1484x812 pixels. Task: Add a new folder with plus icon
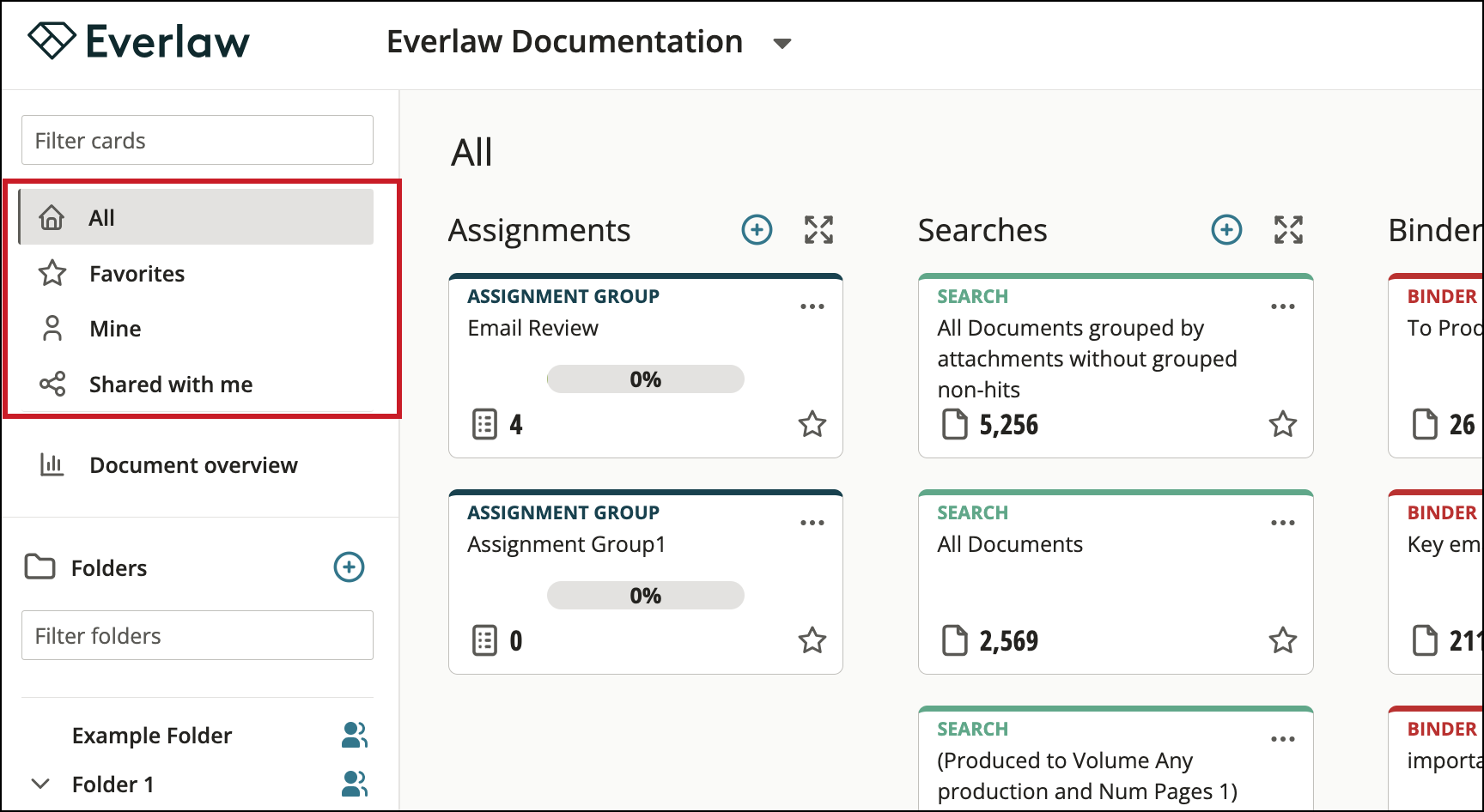pyautogui.click(x=349, y=567)
